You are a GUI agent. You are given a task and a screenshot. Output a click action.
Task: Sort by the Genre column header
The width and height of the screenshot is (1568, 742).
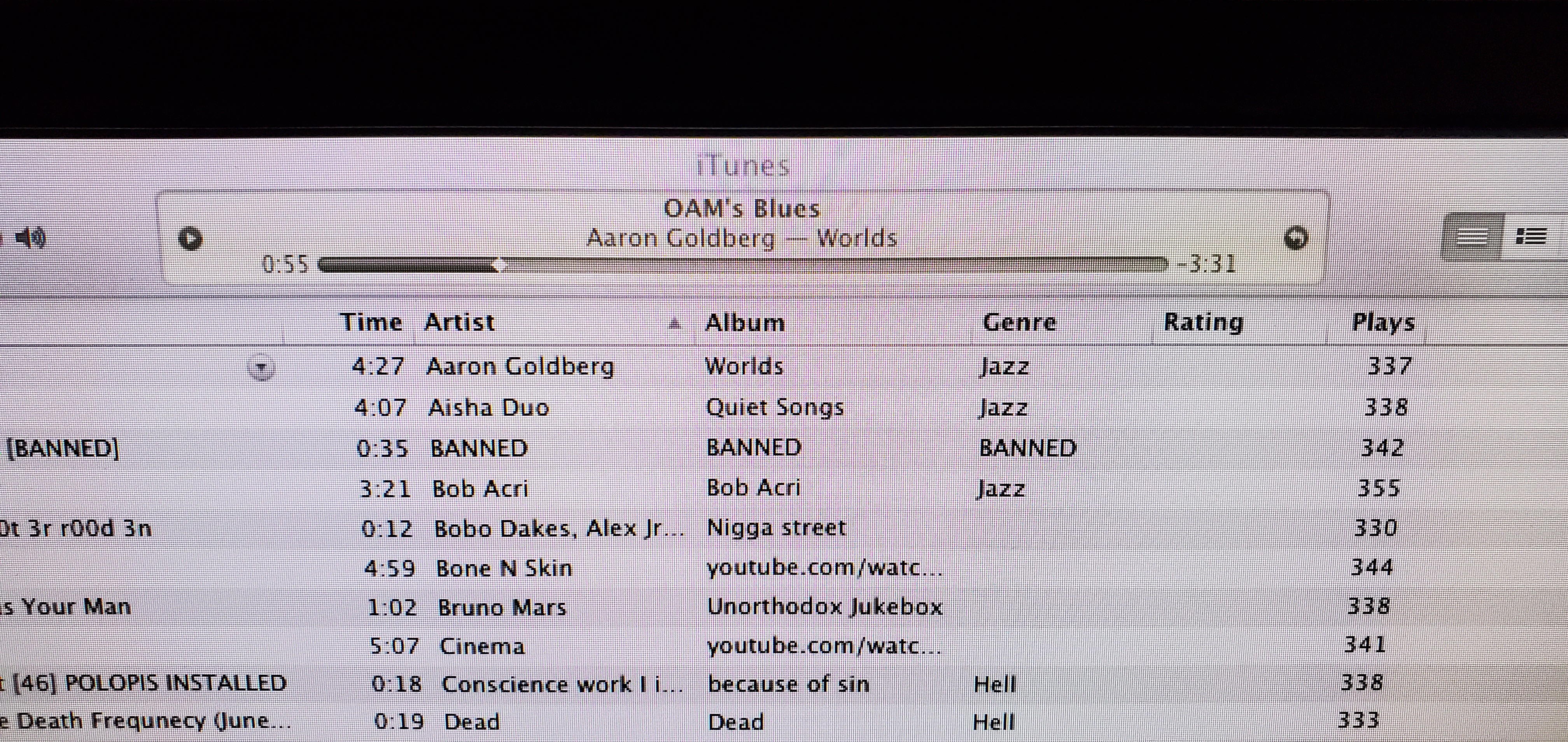point(1020,322)
